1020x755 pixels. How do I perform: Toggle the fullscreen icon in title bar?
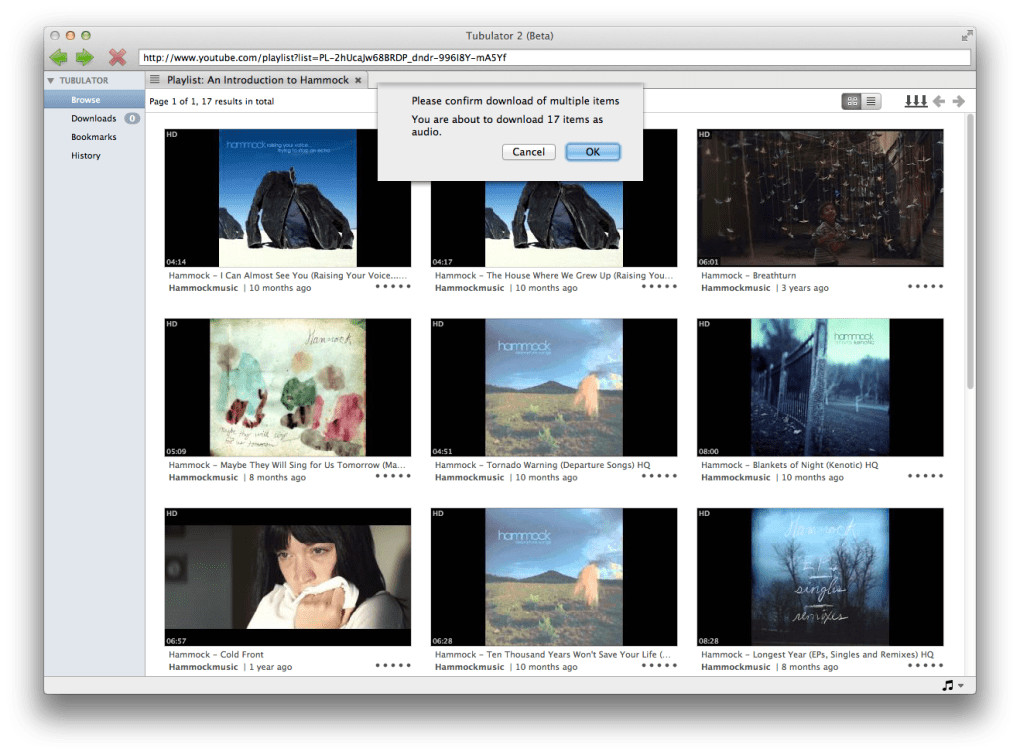pos(967,36)
